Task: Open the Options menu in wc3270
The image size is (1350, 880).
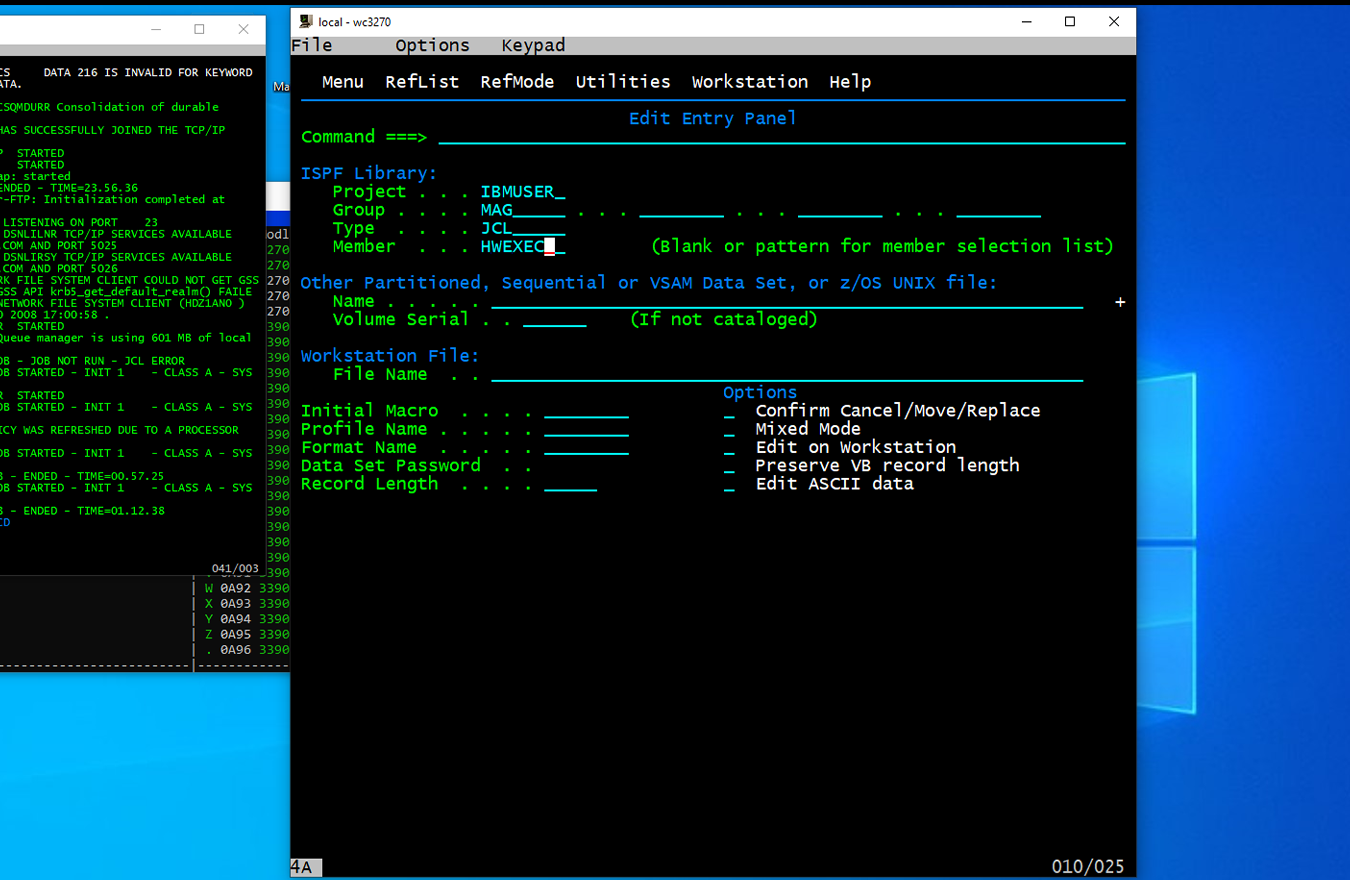Action: click(432, 45)
